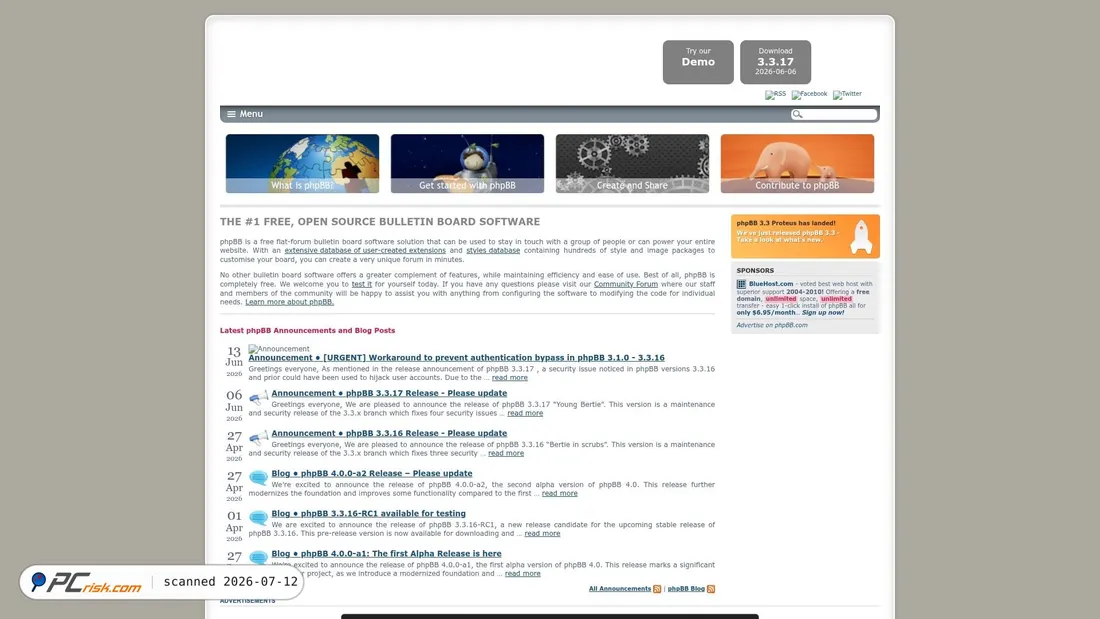Open the 'What is phpBB?' globe banner
The width and height of the screenshot is (1100, 619).
[x=302, y=164]
